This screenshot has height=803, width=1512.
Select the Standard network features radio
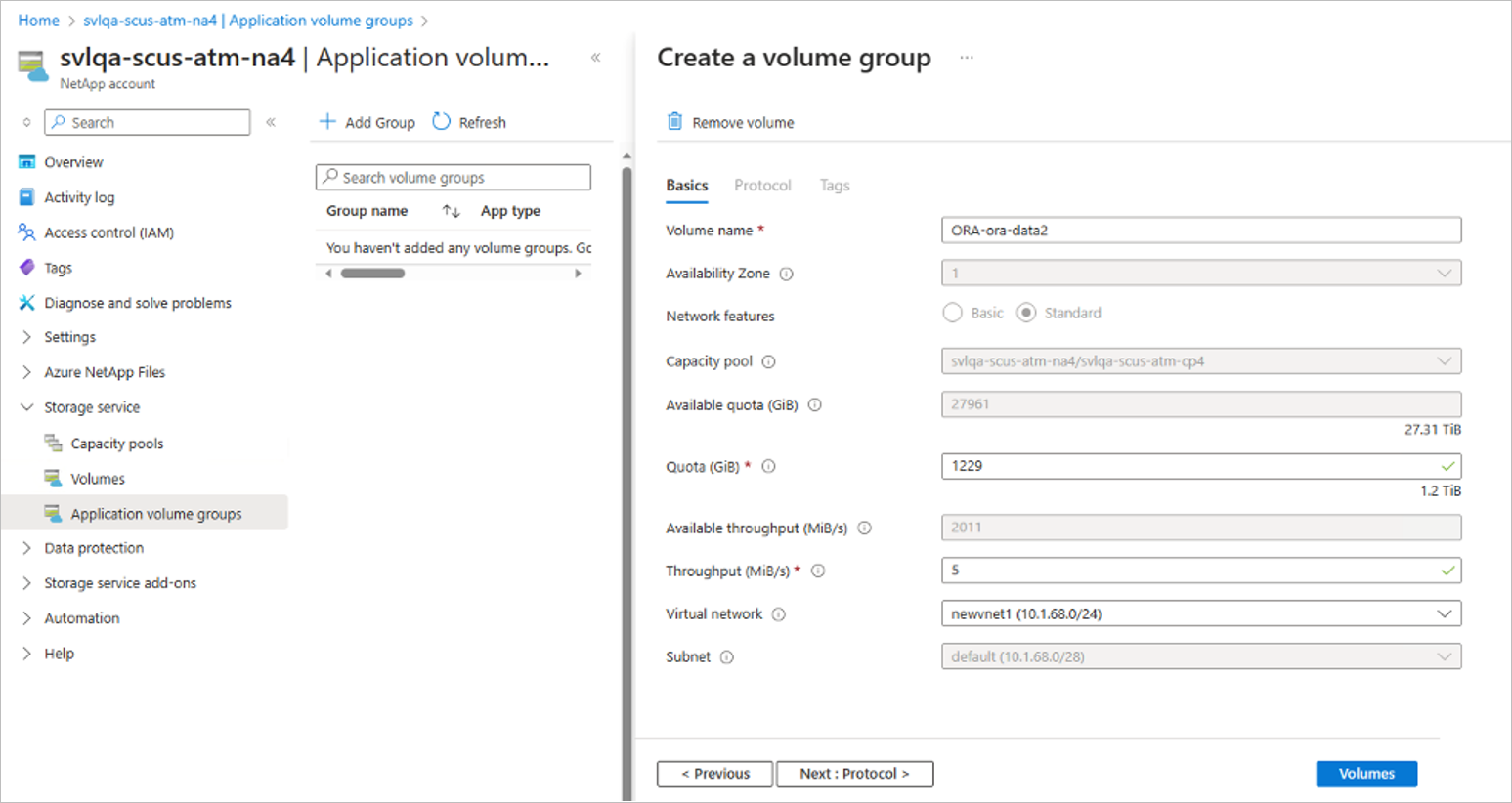1026,313
